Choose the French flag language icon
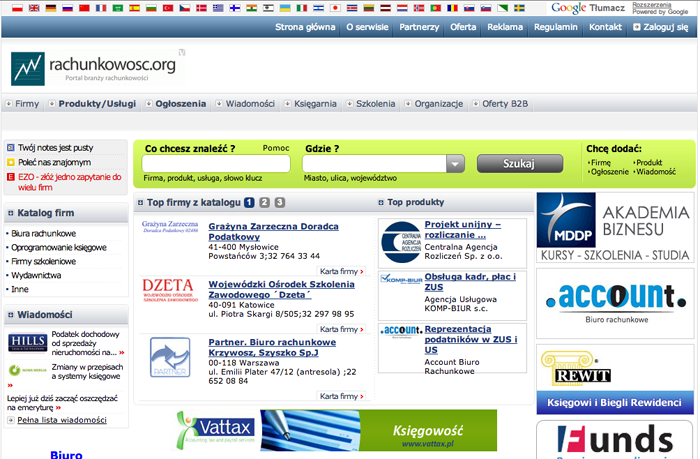The height and width of the screenshot is (459, 700). [x=101, y=8]
